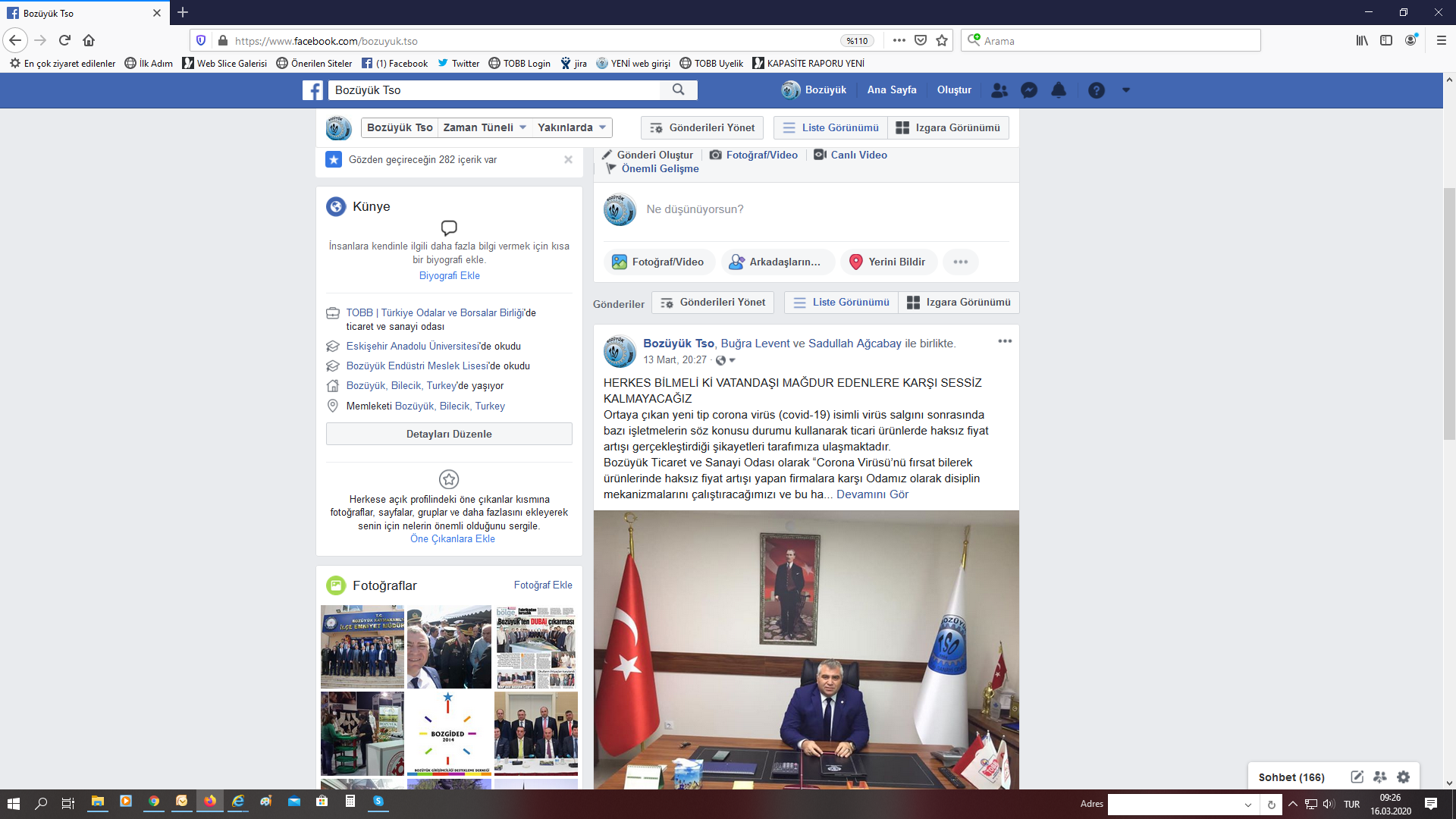This screenshot has height=819, width=1456.
Task: Expand the Zaman Tüneli dropdown
Action: click(x=485, y=127)
